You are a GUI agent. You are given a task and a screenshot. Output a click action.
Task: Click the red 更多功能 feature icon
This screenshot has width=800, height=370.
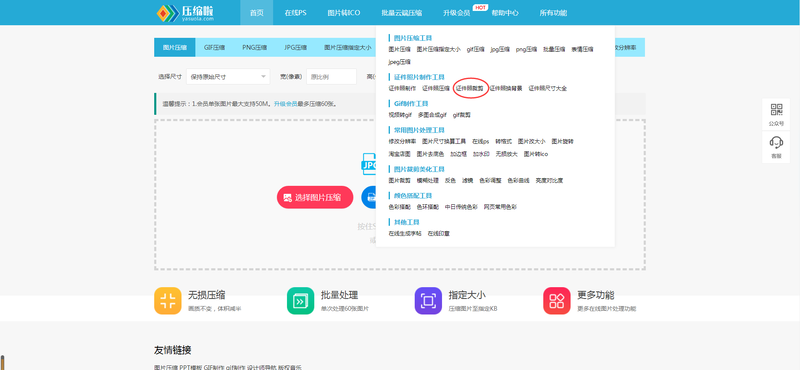[557, 301]
